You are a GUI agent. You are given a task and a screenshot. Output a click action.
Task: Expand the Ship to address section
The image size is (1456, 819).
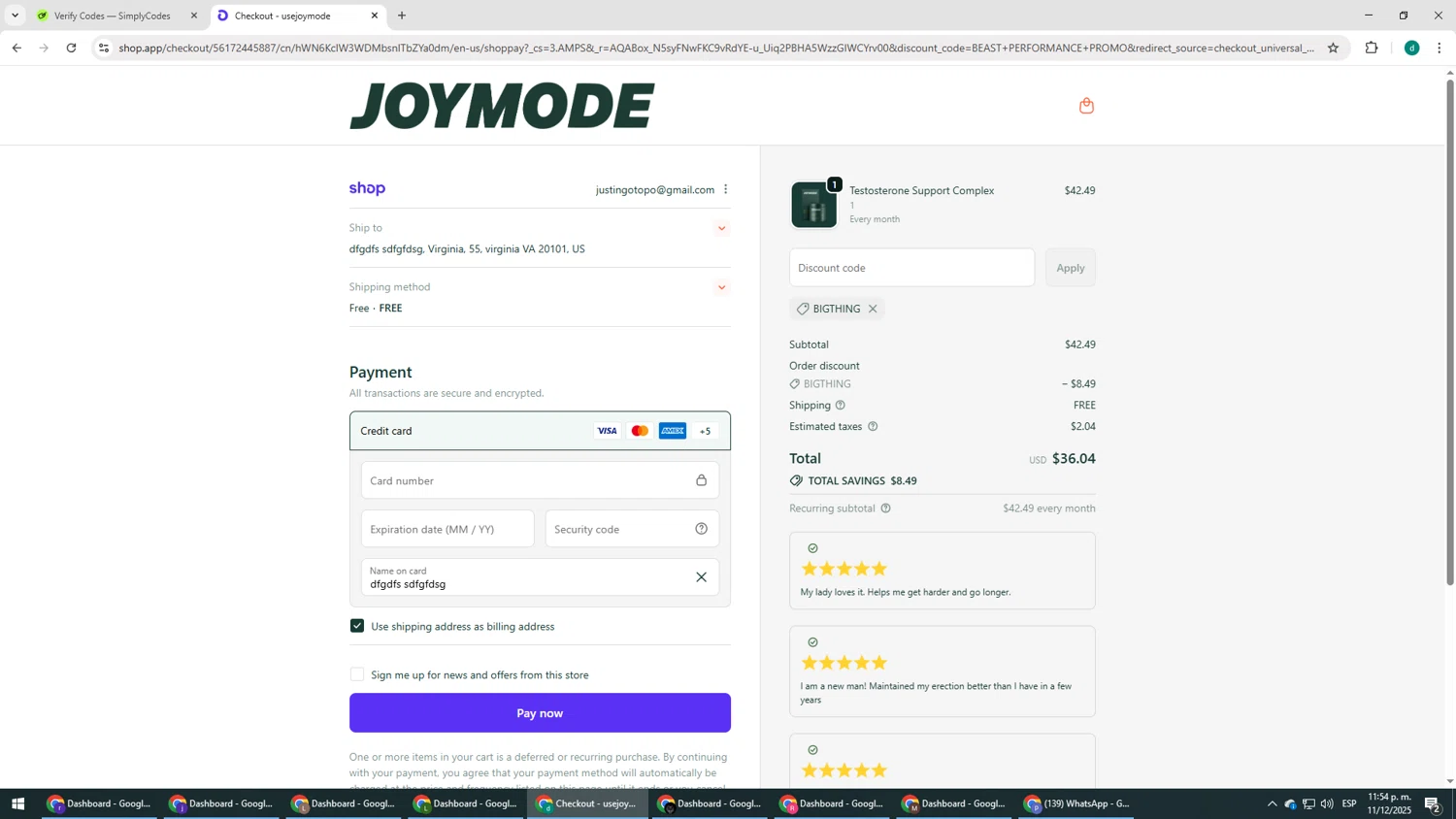721,229
